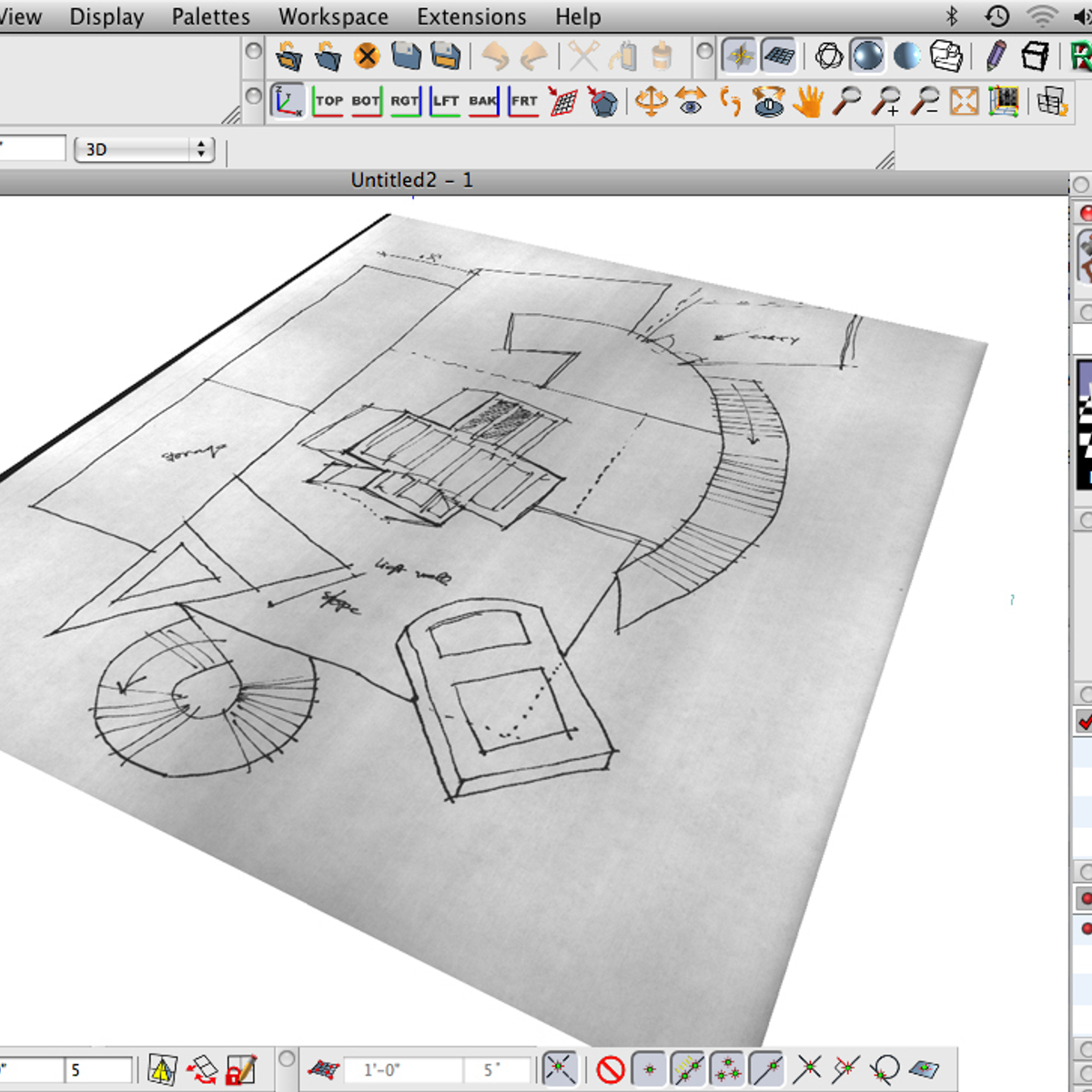
Task: Click the Undo arrow icon
Action: (x=494, y=55)
